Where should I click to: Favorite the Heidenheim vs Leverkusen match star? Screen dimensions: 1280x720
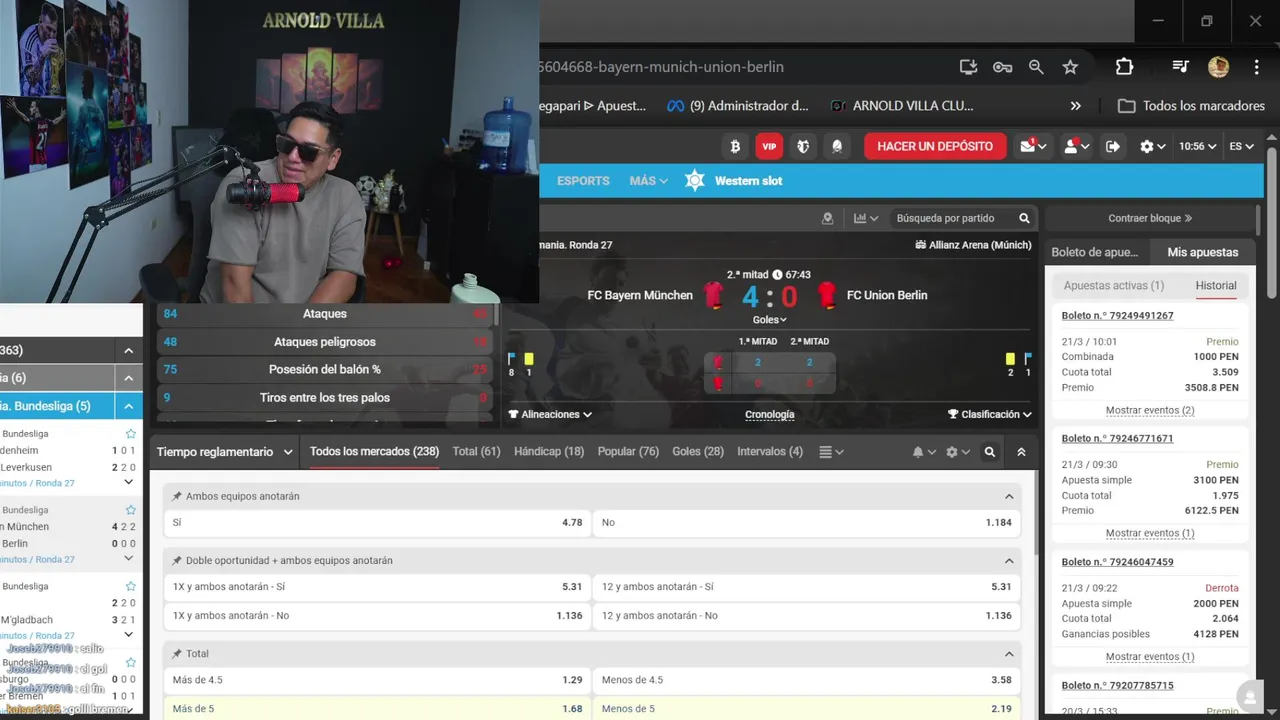tap(130, 434)
